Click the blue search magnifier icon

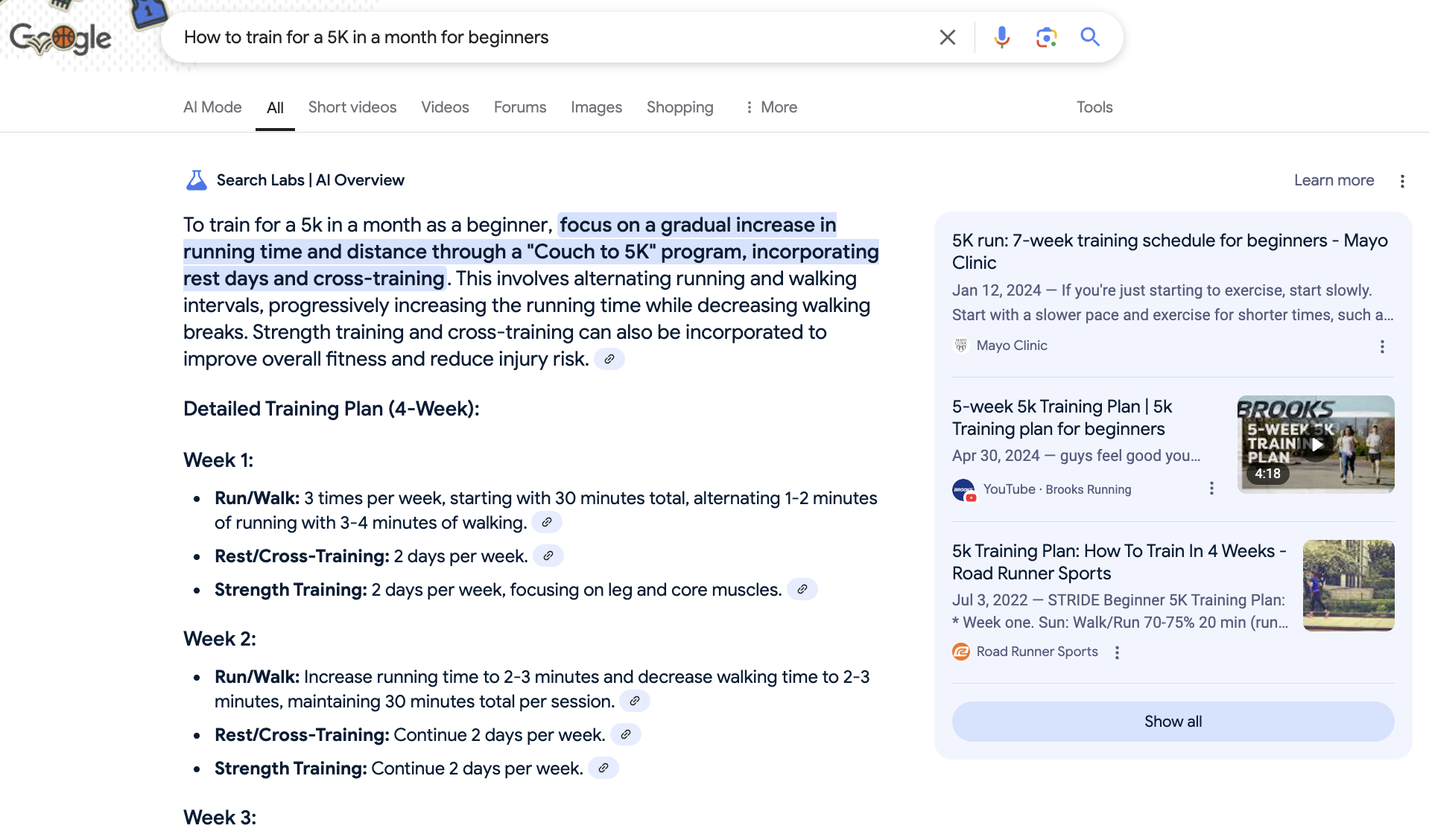[x=1090, y=37]
